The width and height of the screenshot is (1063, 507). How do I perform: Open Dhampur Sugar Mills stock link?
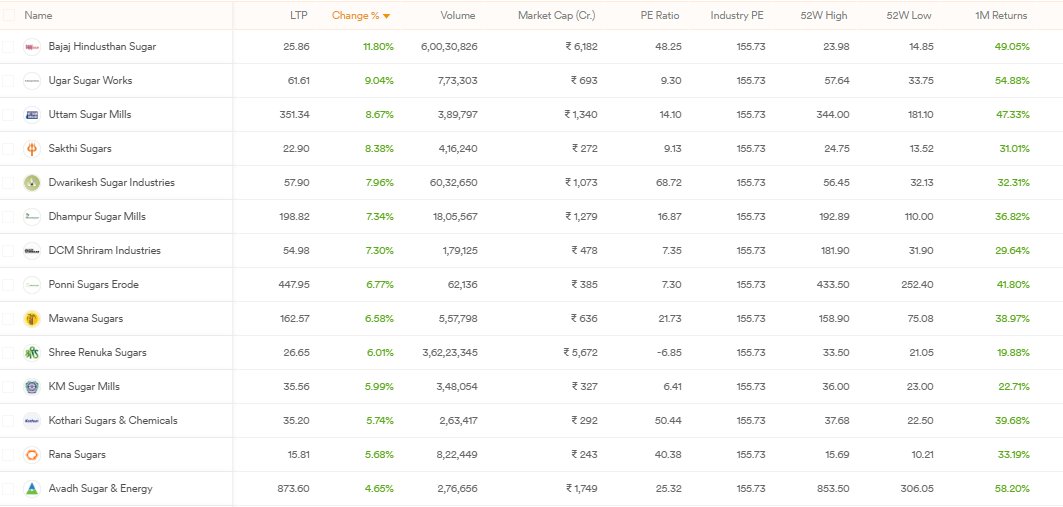pos(97,217)
